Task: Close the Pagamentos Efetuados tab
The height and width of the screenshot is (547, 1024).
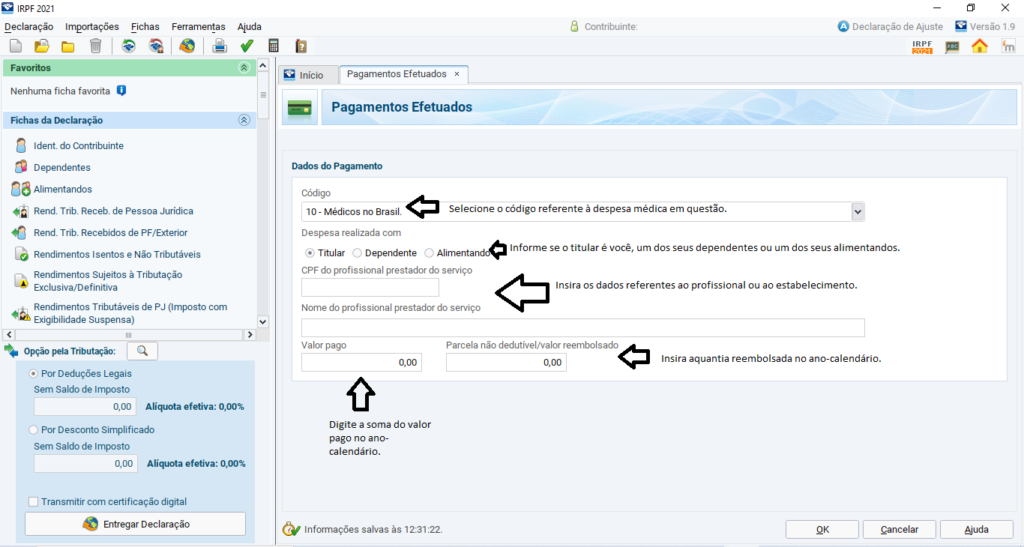Action: [x=457, y=74]
